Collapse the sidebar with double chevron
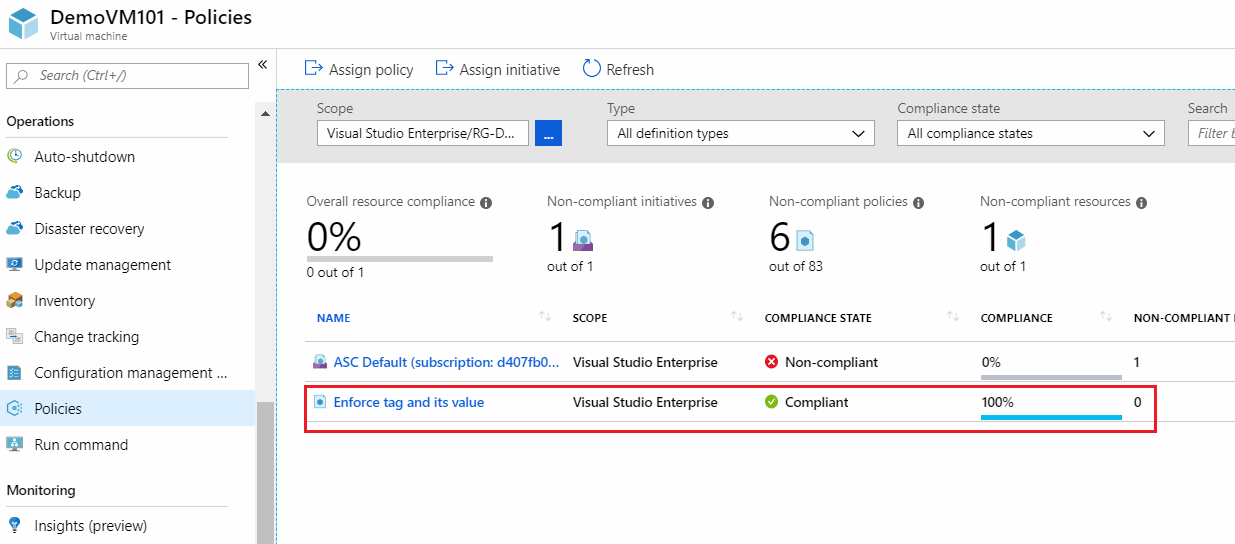 pos(263,65)
